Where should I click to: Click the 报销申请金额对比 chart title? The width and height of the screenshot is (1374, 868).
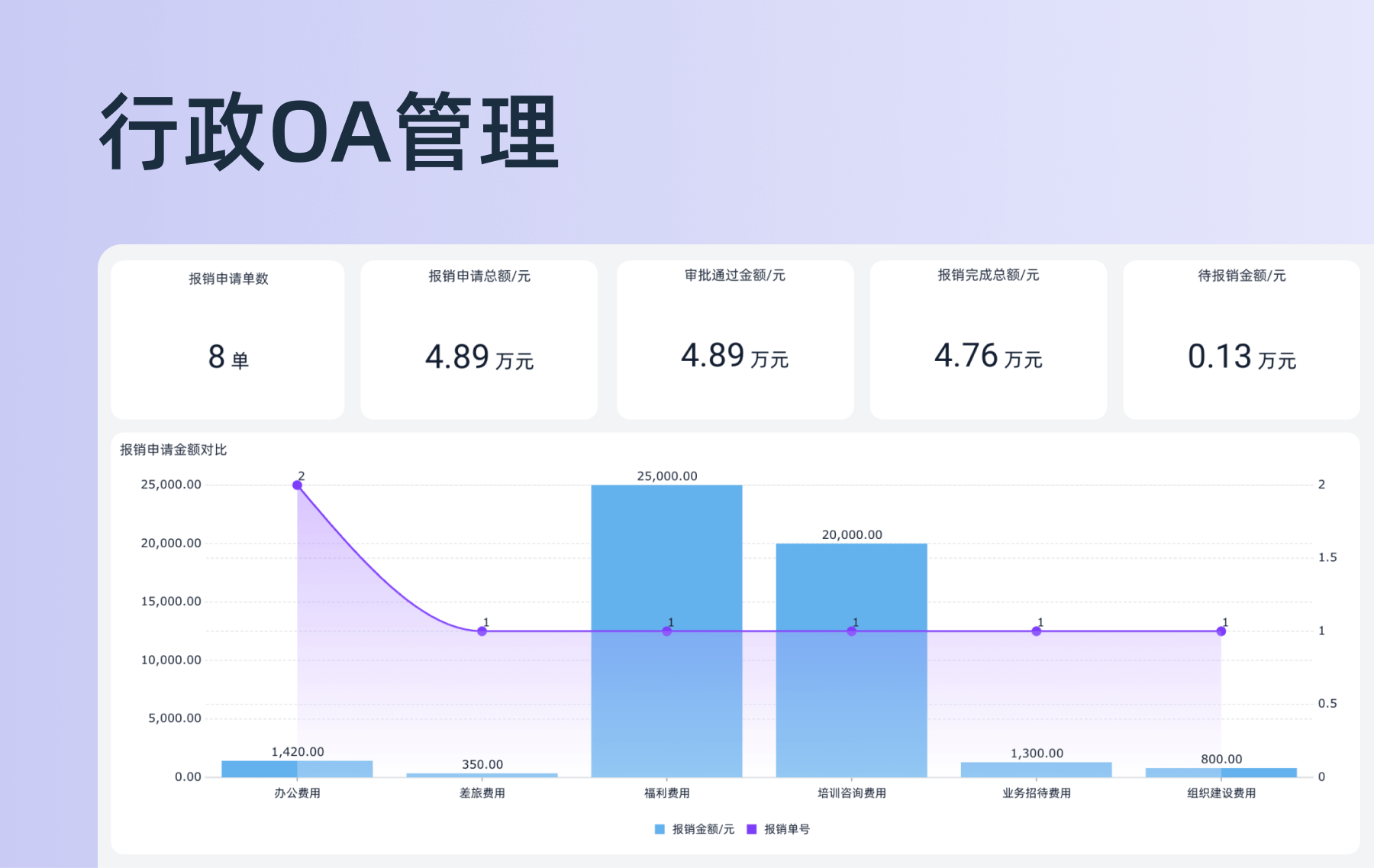coord(173,450)
